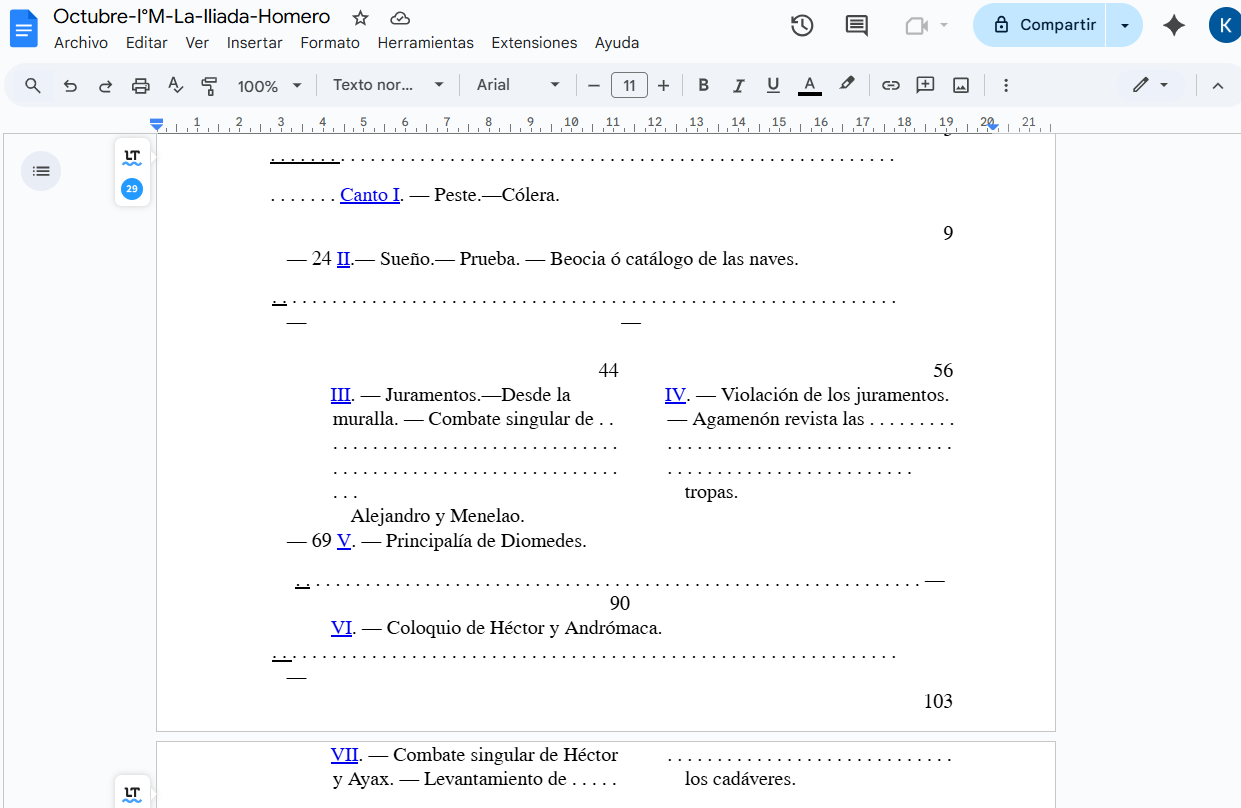Click the insert image icon
This screenshot has height=808, width=1241.
click(x=961, y=85)
